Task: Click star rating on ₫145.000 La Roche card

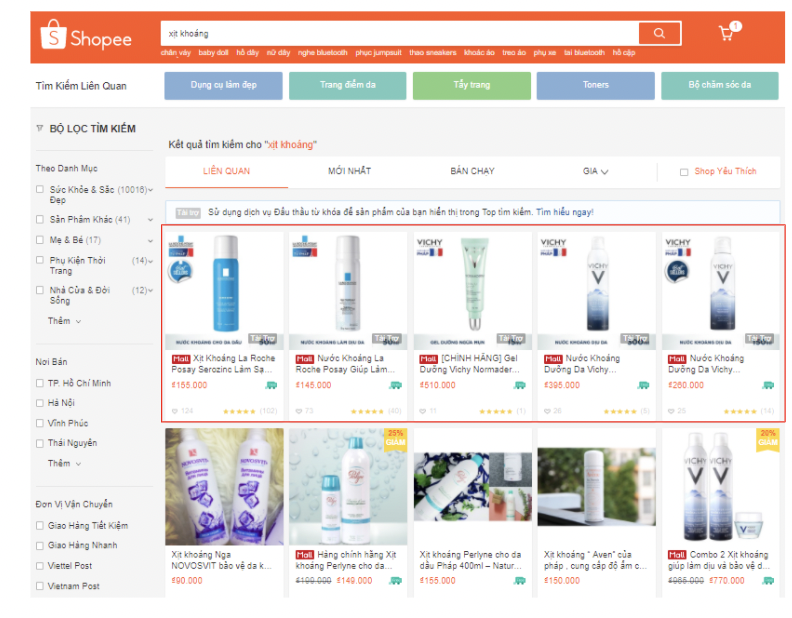Action: click(x=367, y=411)
